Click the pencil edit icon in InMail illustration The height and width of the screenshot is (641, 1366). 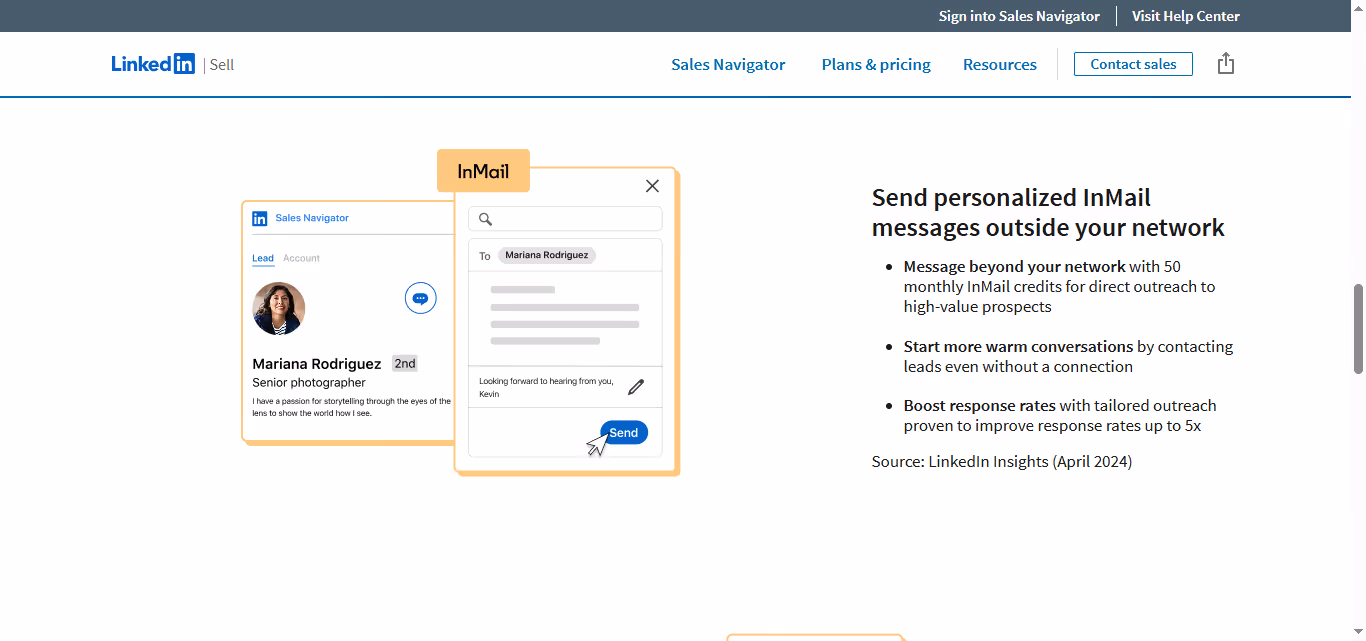click(x=636, y=387)
